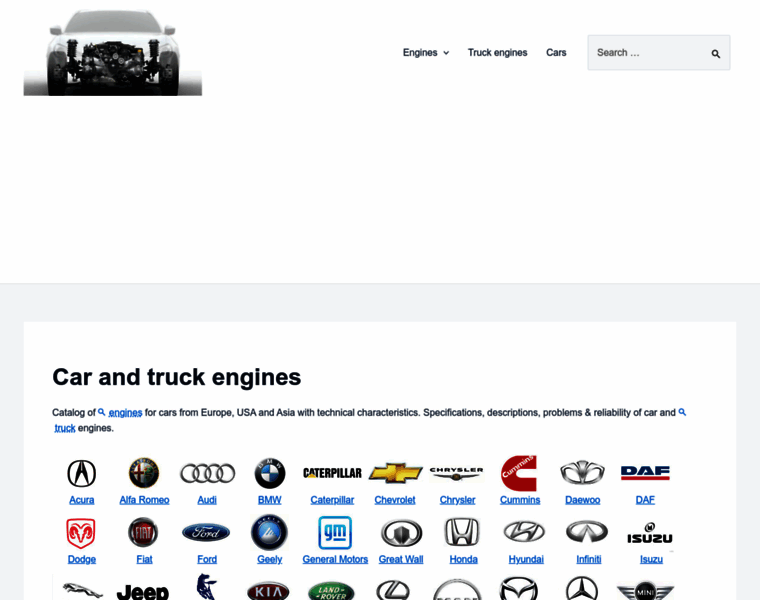Click the Acura logo icon
The width and height of the screenshot is (760, 600).
(x=81, y=473)
